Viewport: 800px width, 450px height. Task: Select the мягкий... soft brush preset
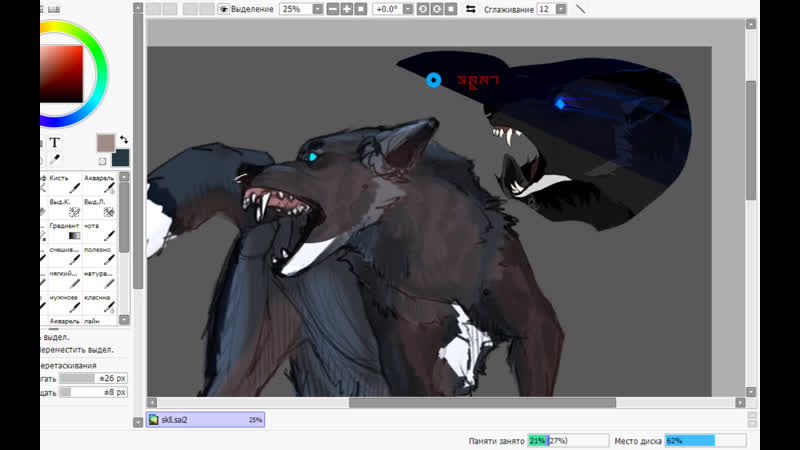64,280
